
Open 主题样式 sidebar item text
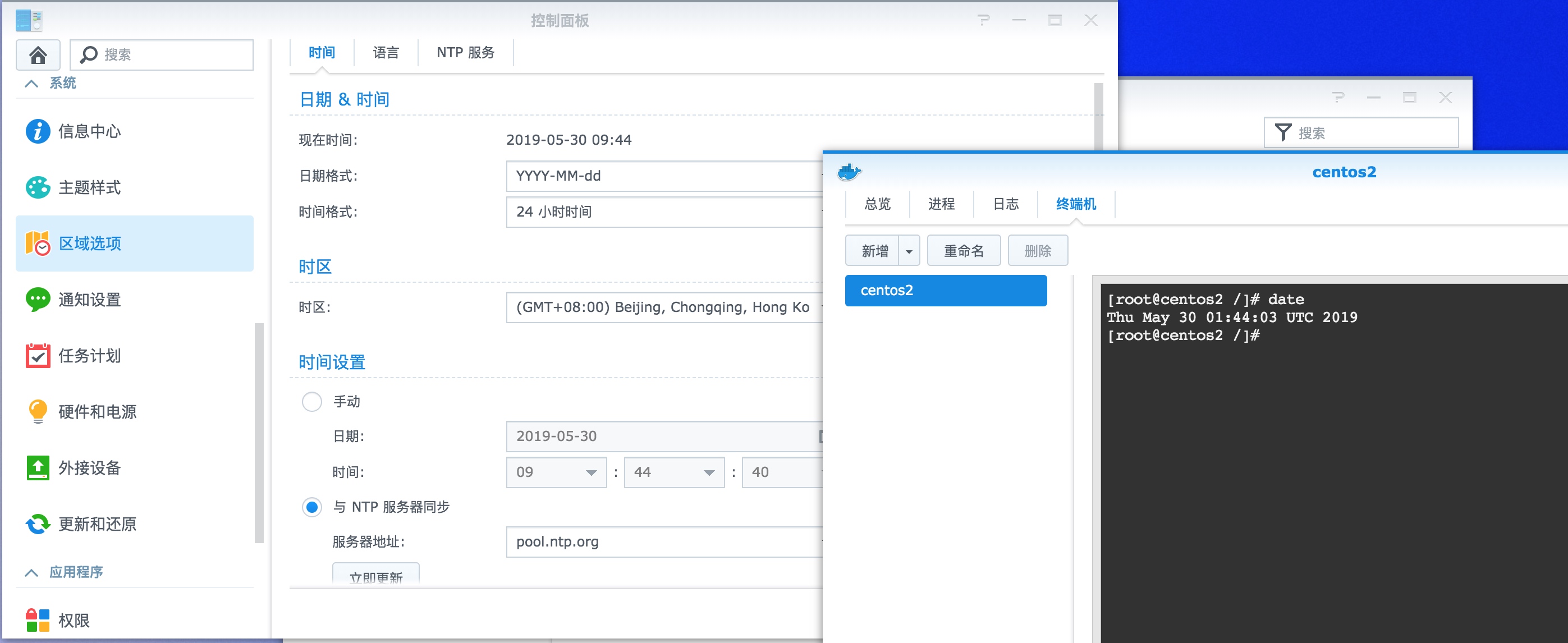[x=89, y=187]
